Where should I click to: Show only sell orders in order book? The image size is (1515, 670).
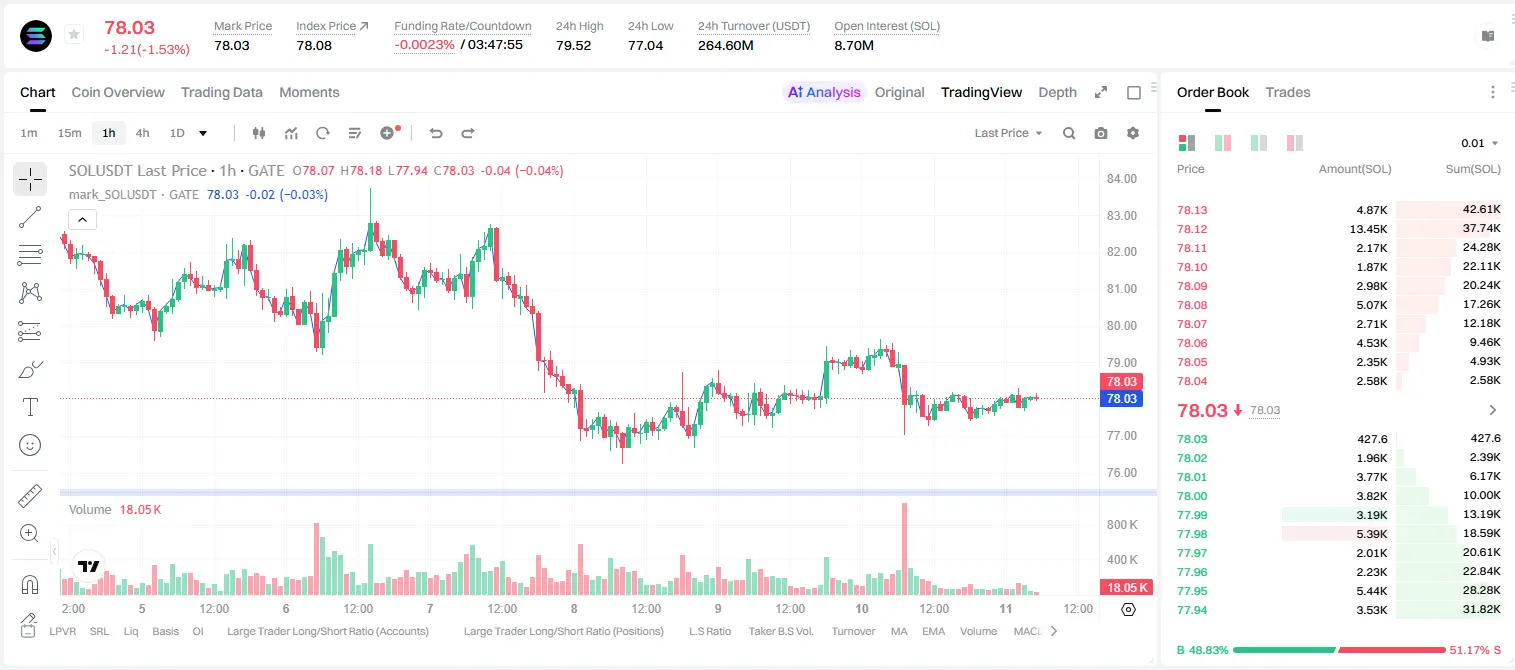pyautogui.click(x=1295, y=143)
